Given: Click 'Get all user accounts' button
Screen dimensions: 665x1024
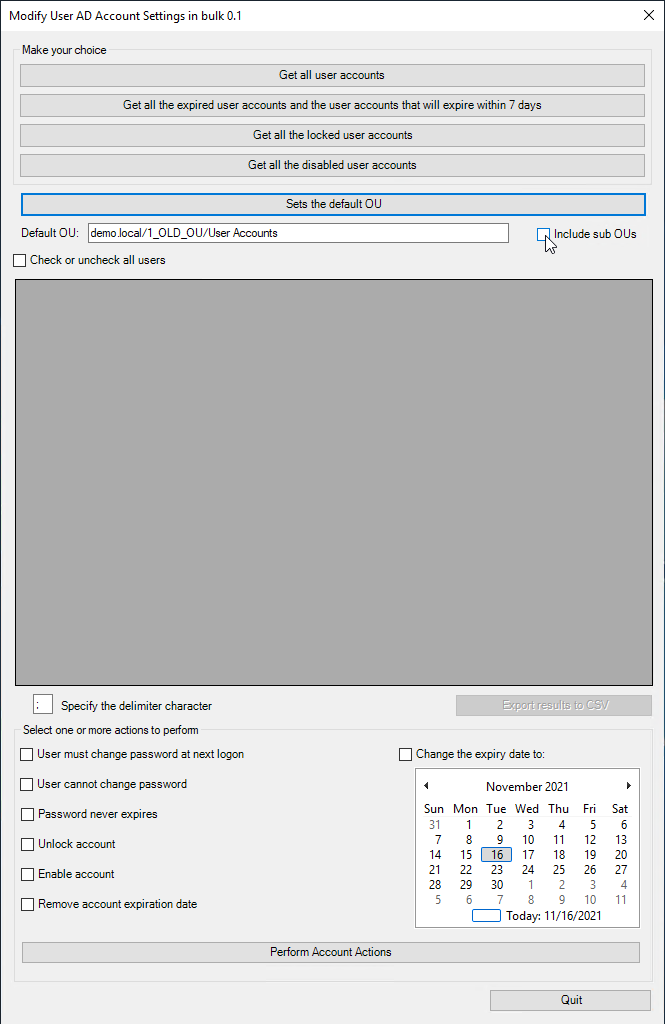Looking at the screenshot, I should coord(332,75).
